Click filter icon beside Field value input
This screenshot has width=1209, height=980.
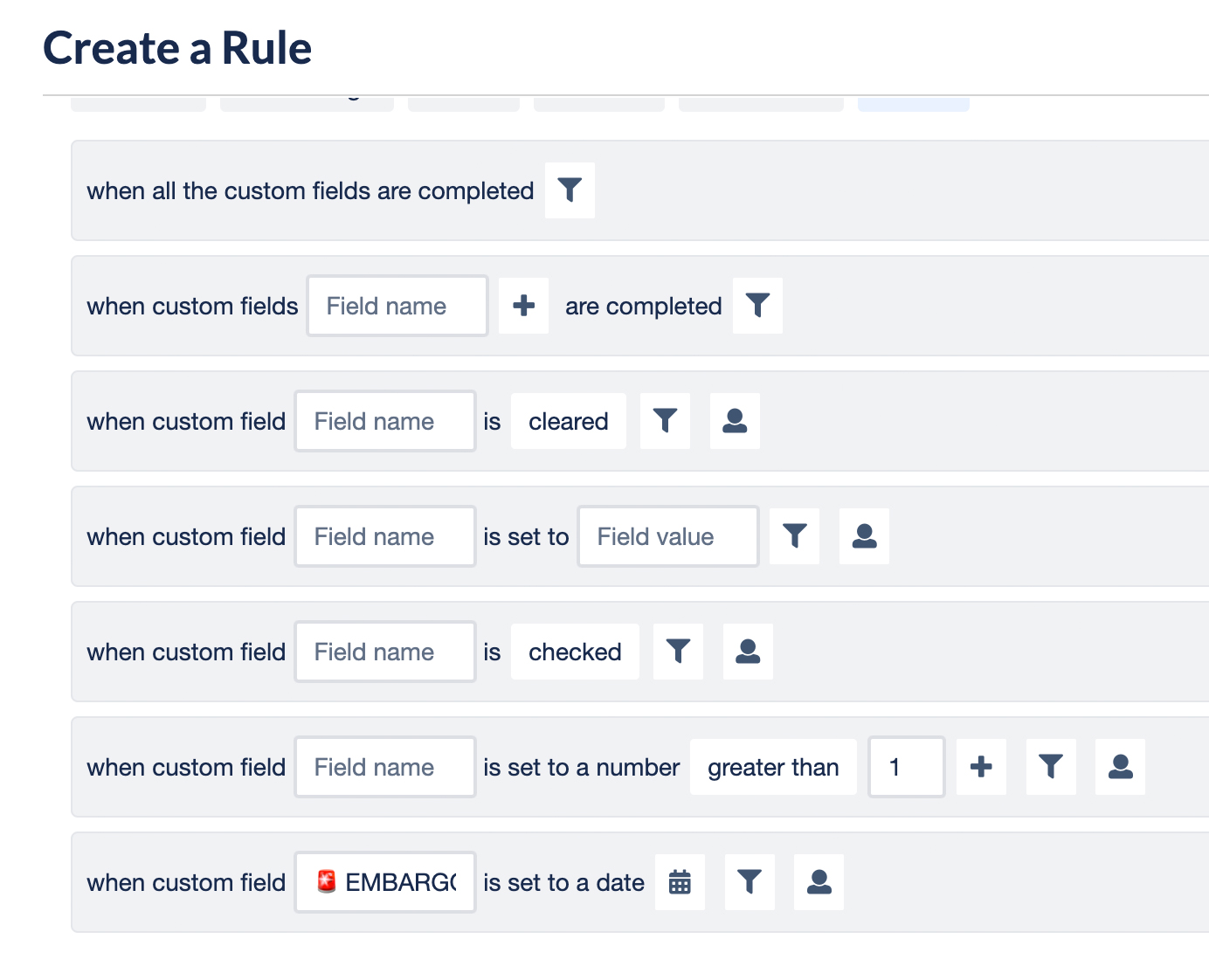pos(794,536)
